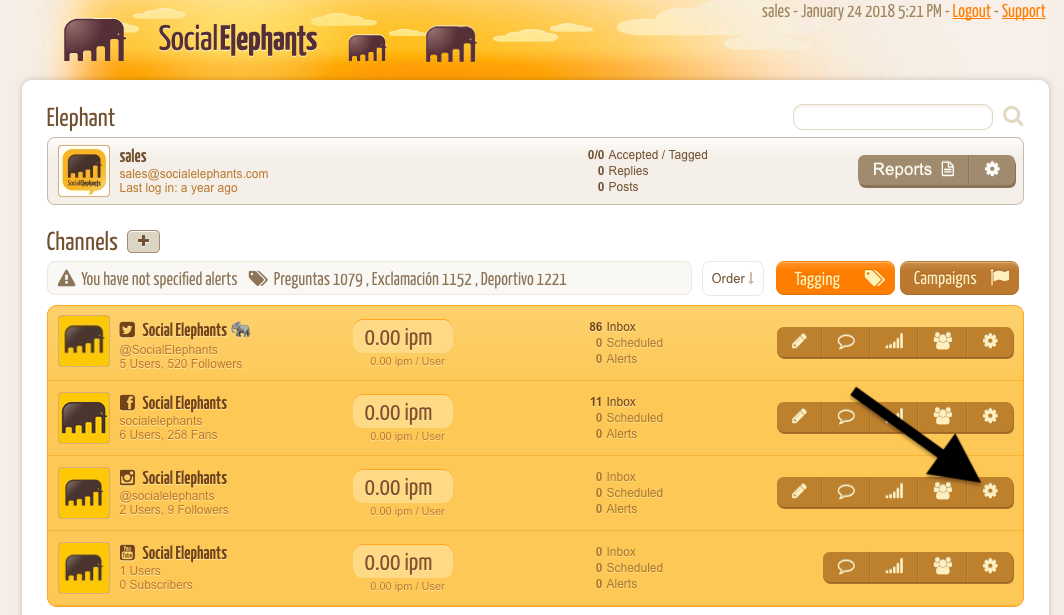Open conversations for Instagram @socialelephants channel
The height and width of the screenshot is (615, 1064).
[846, 491]
